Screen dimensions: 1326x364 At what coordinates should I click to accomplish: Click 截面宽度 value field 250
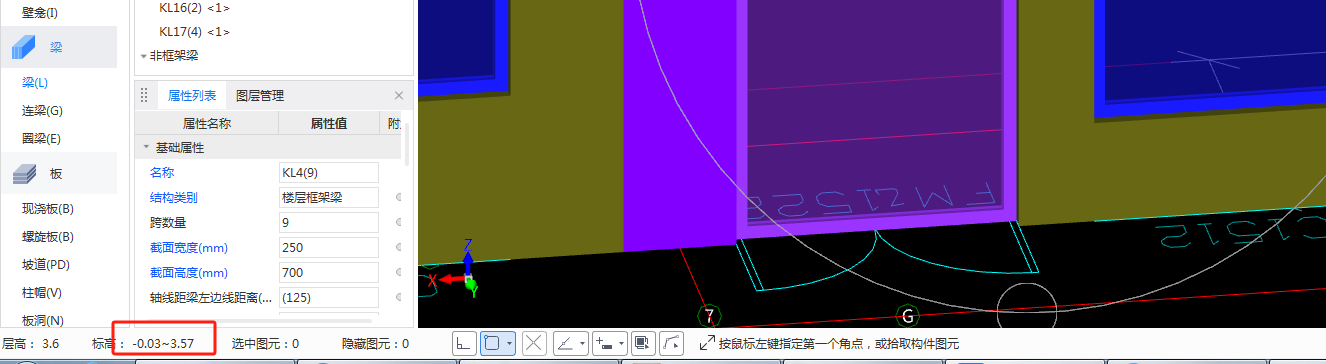[x=329, y=248]
